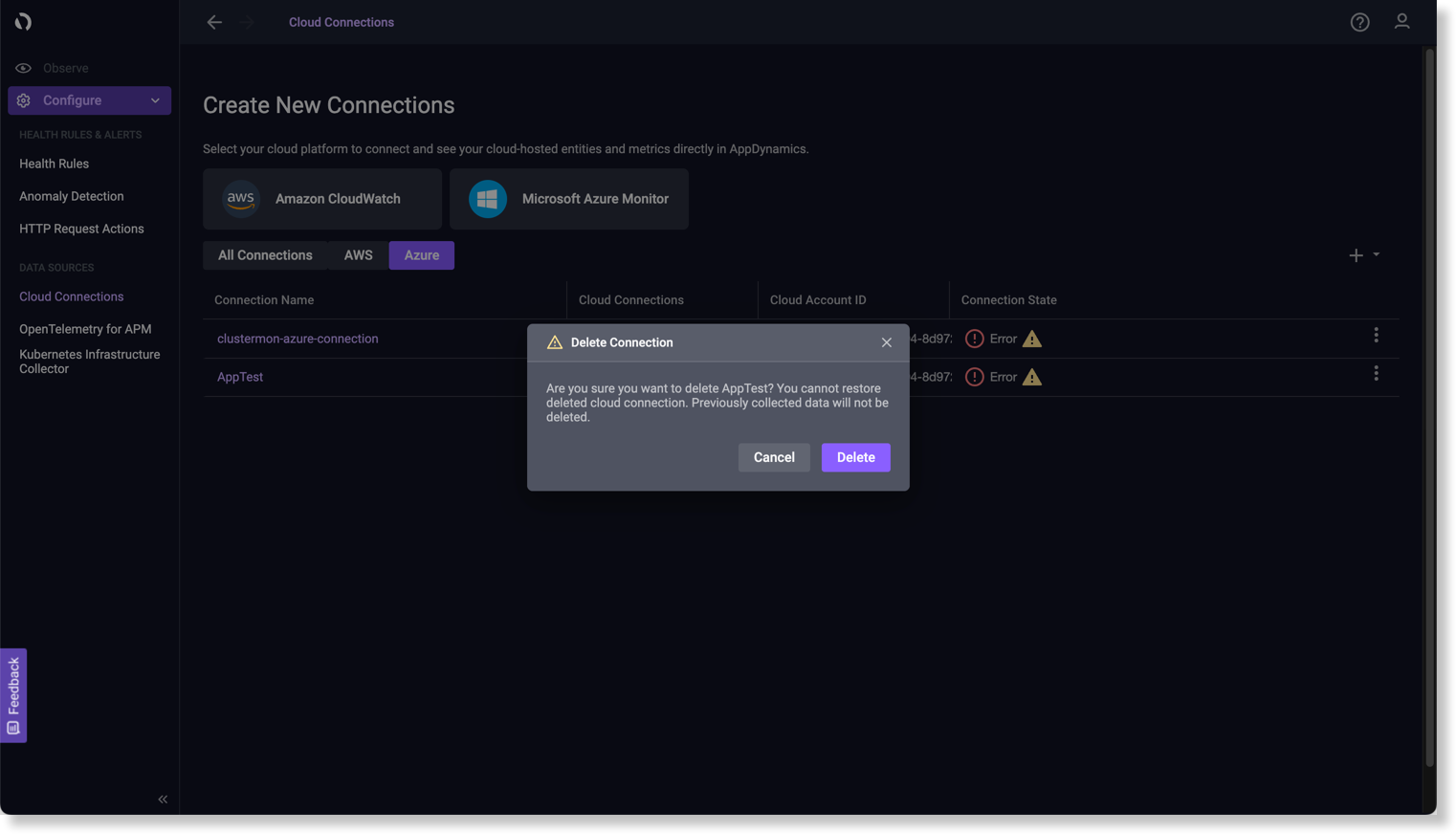Select the Azure tab
1456x834 pixels.
(421, 255)
